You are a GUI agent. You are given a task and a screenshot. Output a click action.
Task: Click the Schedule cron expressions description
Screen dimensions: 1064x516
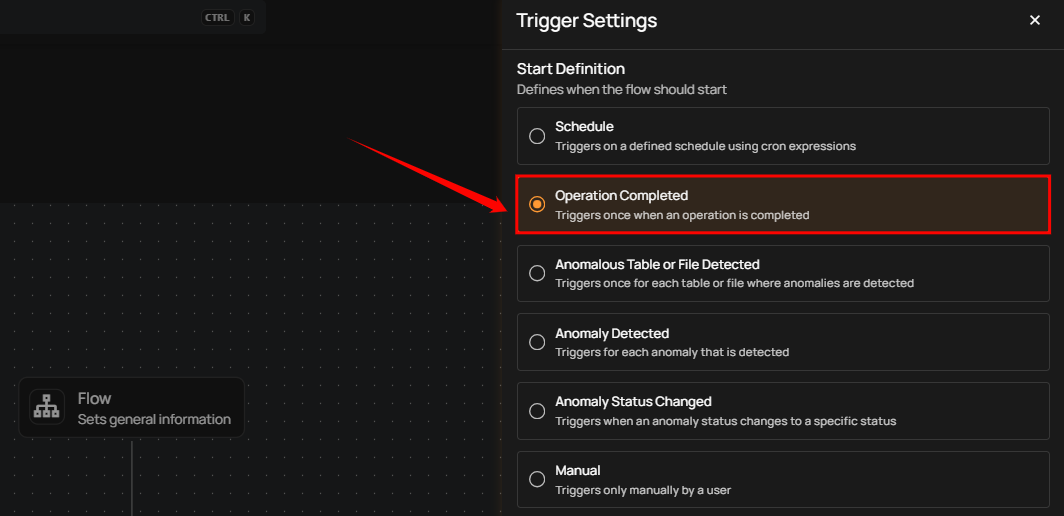[705, 146]
